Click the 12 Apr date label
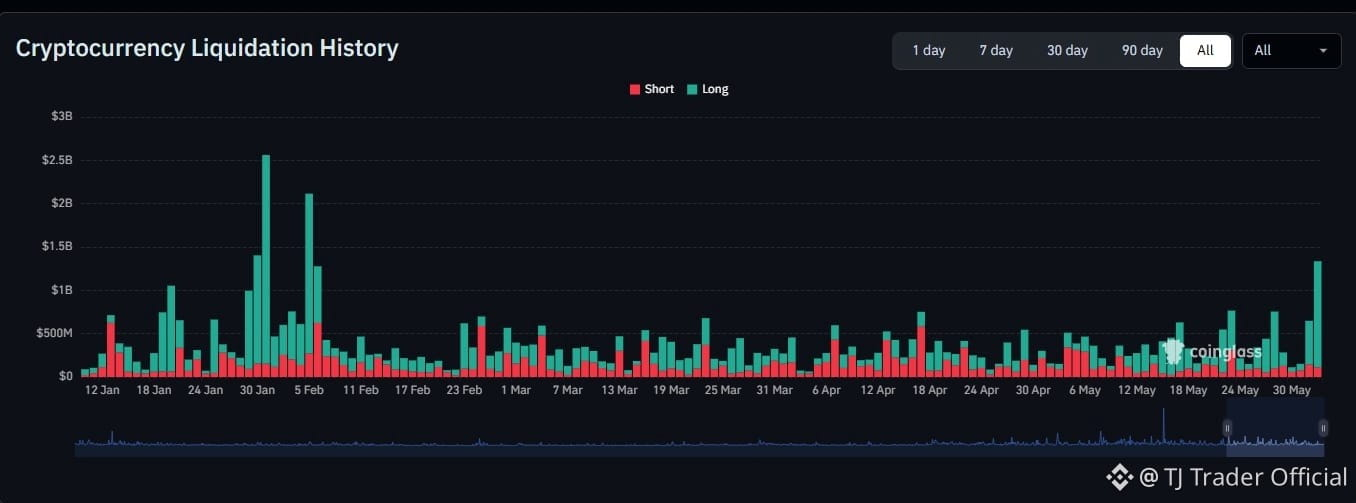Screen dimensions: 1356x503 coord(878,390)
